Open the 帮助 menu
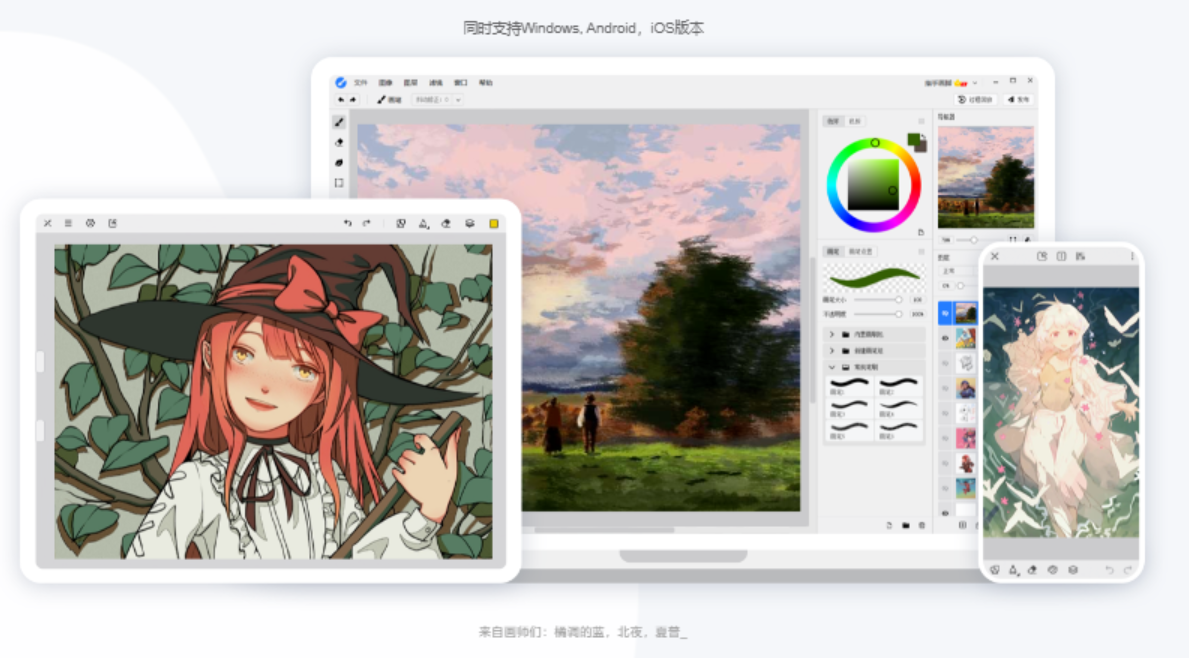This screenshot has height=658, width=1189. (486, 83)
